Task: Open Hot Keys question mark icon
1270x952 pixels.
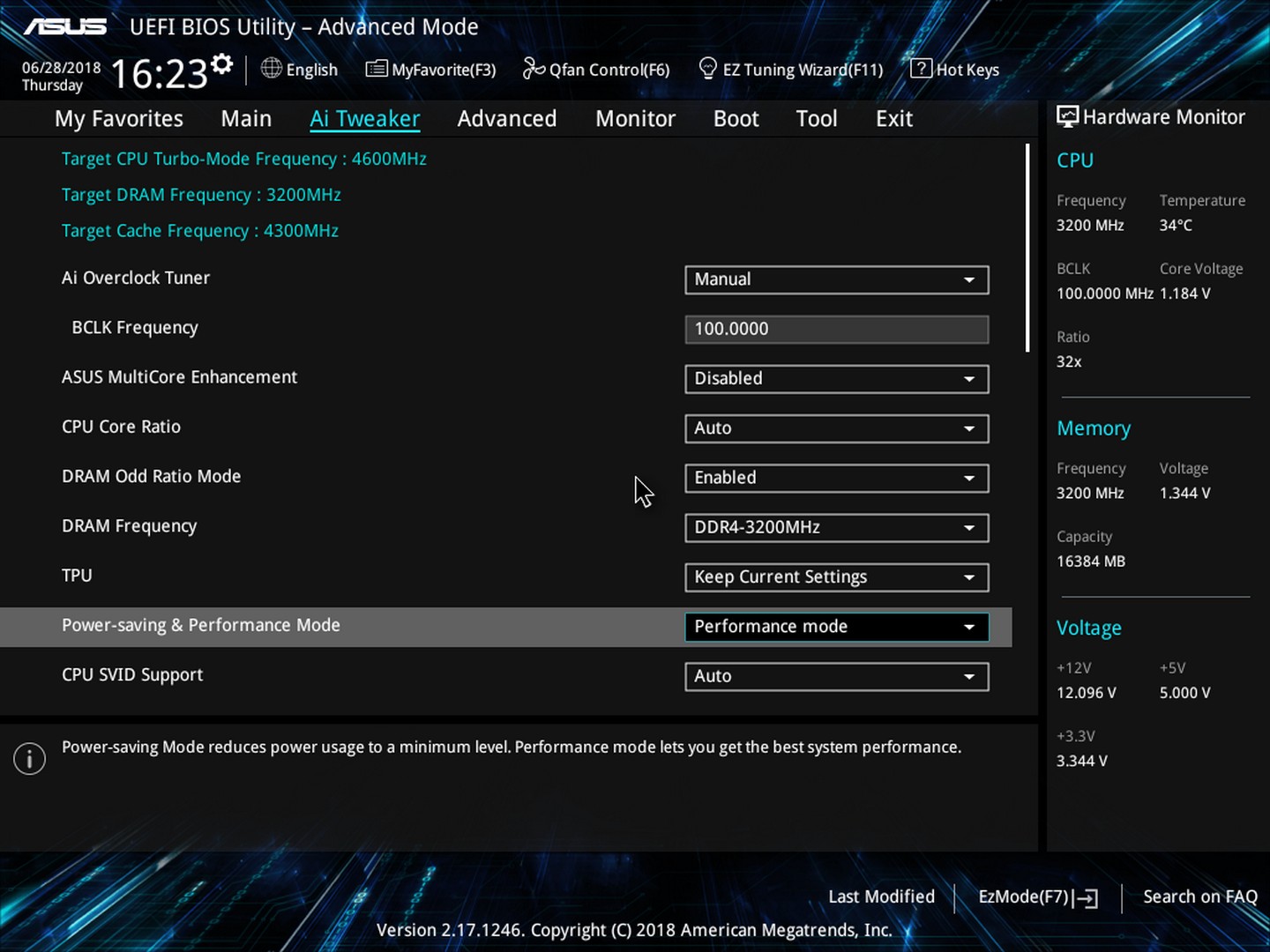Action: 921,68
